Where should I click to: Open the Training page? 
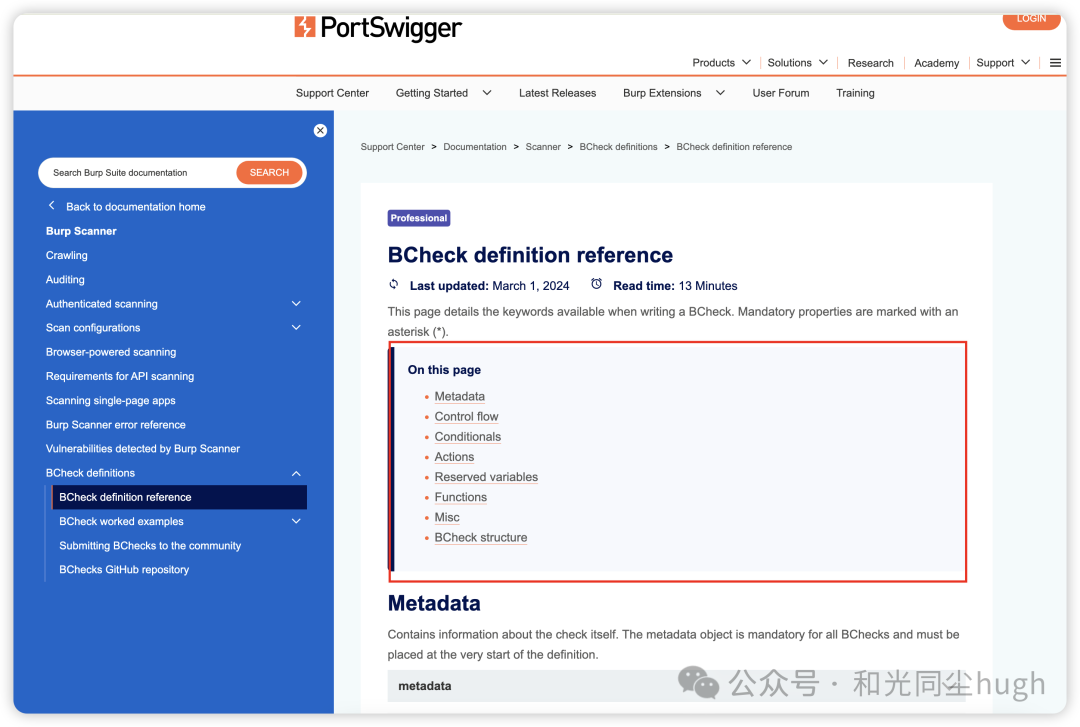(x=855, y=93)
